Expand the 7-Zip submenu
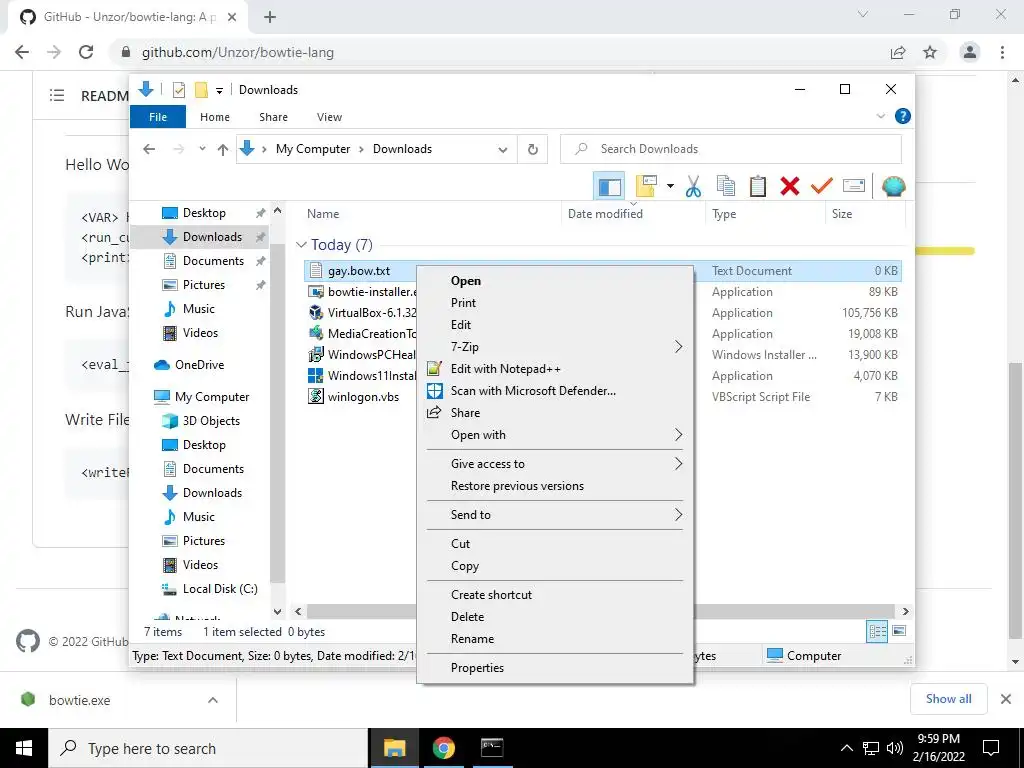 (x=554, y=347)
